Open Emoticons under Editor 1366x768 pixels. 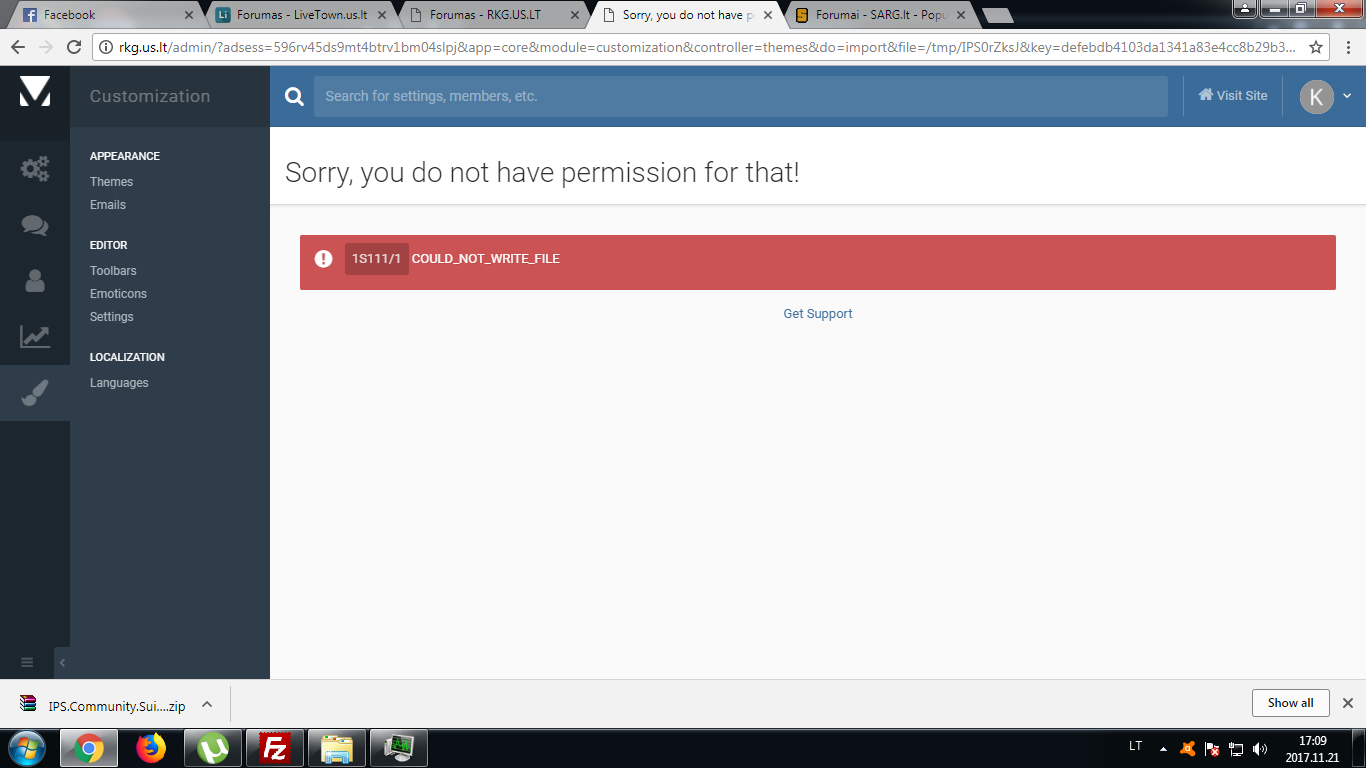(x=118, y=294)
